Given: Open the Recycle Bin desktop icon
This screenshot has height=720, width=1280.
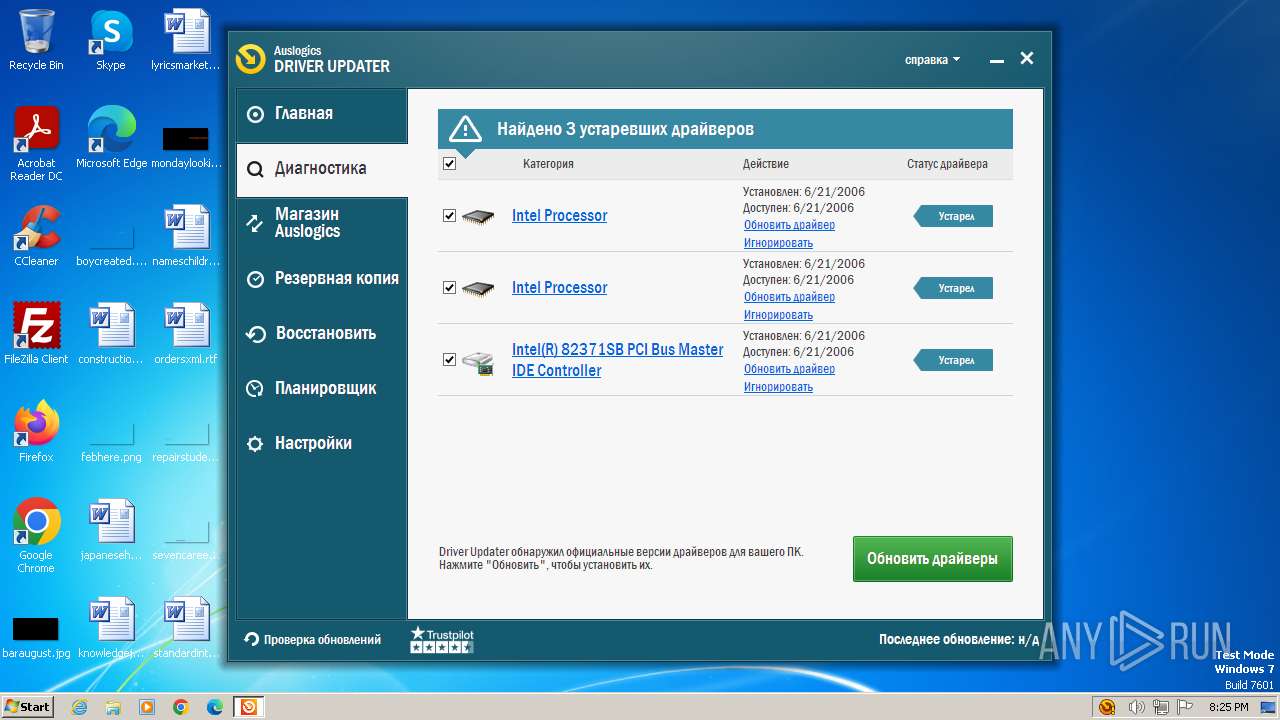Looking at the screenshot, I should tap(36, 40).
